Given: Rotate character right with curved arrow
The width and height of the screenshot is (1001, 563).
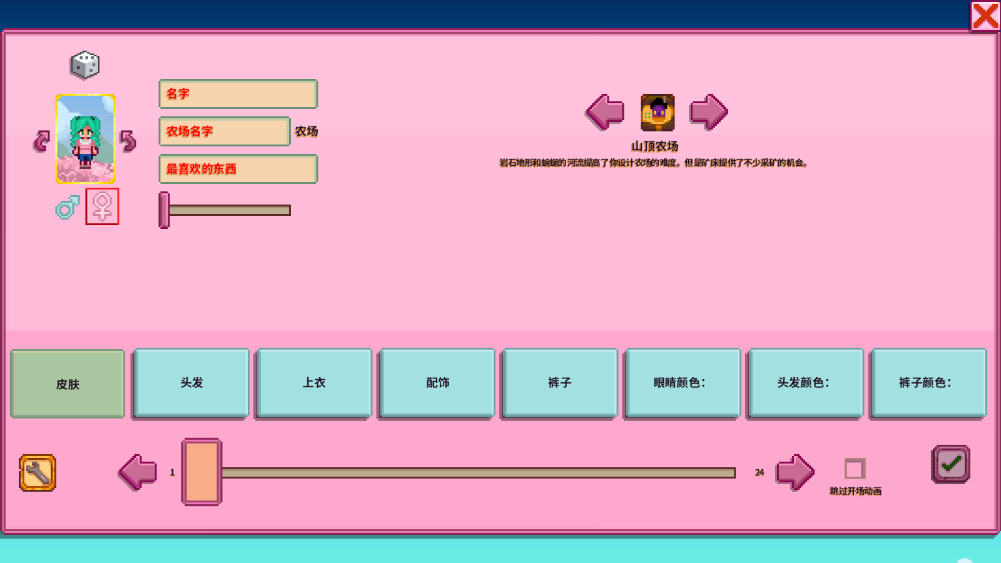Looking at the screenshot, I should point(128,141).
